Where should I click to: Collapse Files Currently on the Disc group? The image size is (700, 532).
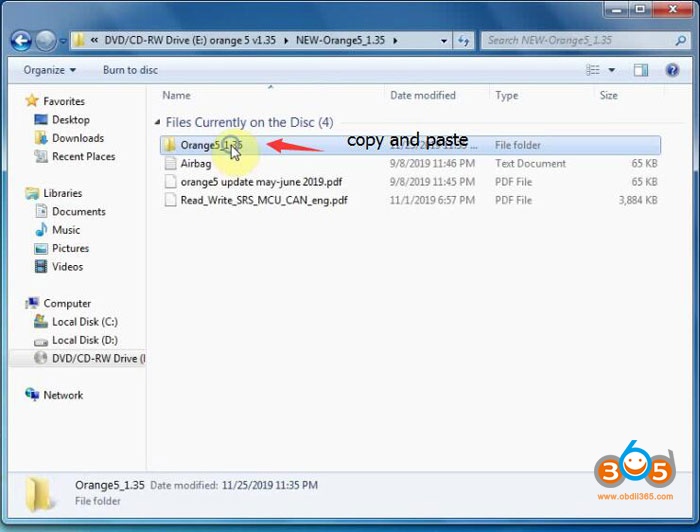click(x=157, y=122)
